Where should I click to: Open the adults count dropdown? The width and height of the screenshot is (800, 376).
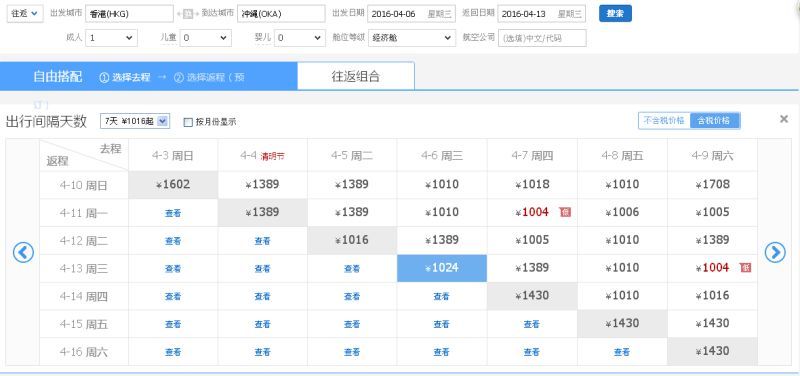click(x=111, y=38)
